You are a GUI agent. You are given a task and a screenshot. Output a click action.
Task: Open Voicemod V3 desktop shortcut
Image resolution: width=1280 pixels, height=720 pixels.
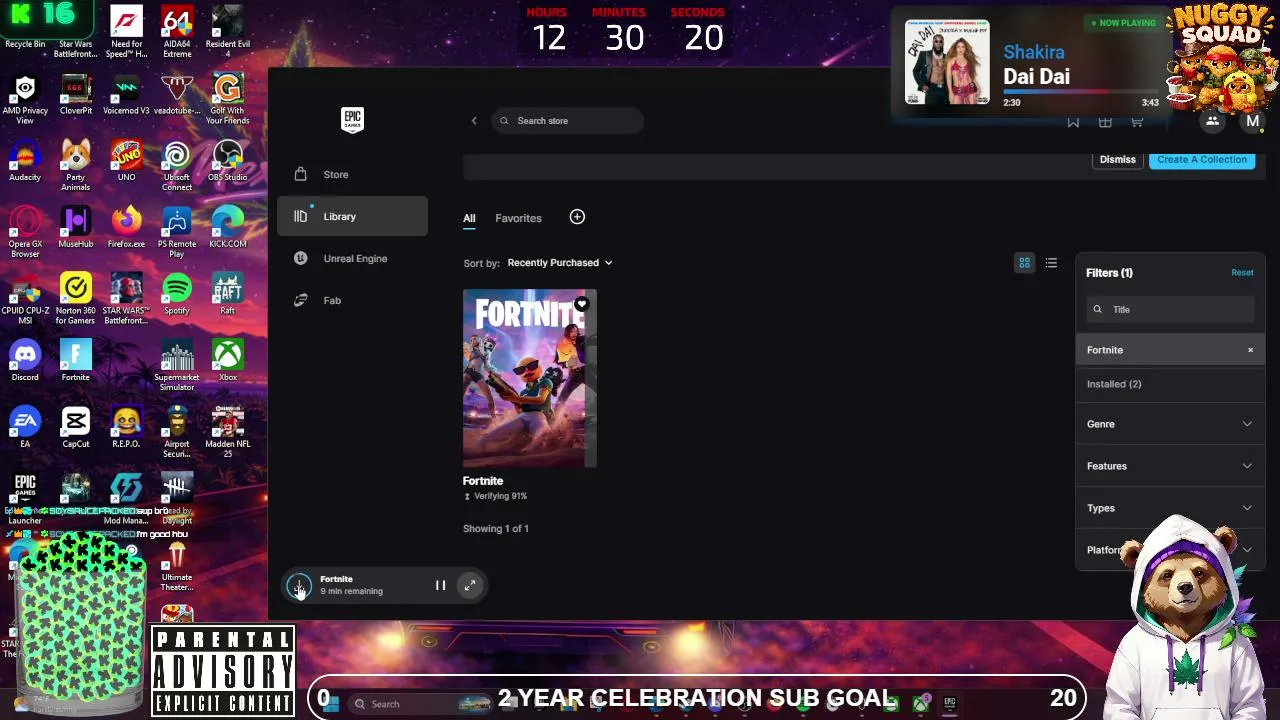pyautogui.click(x=126, y=96)
